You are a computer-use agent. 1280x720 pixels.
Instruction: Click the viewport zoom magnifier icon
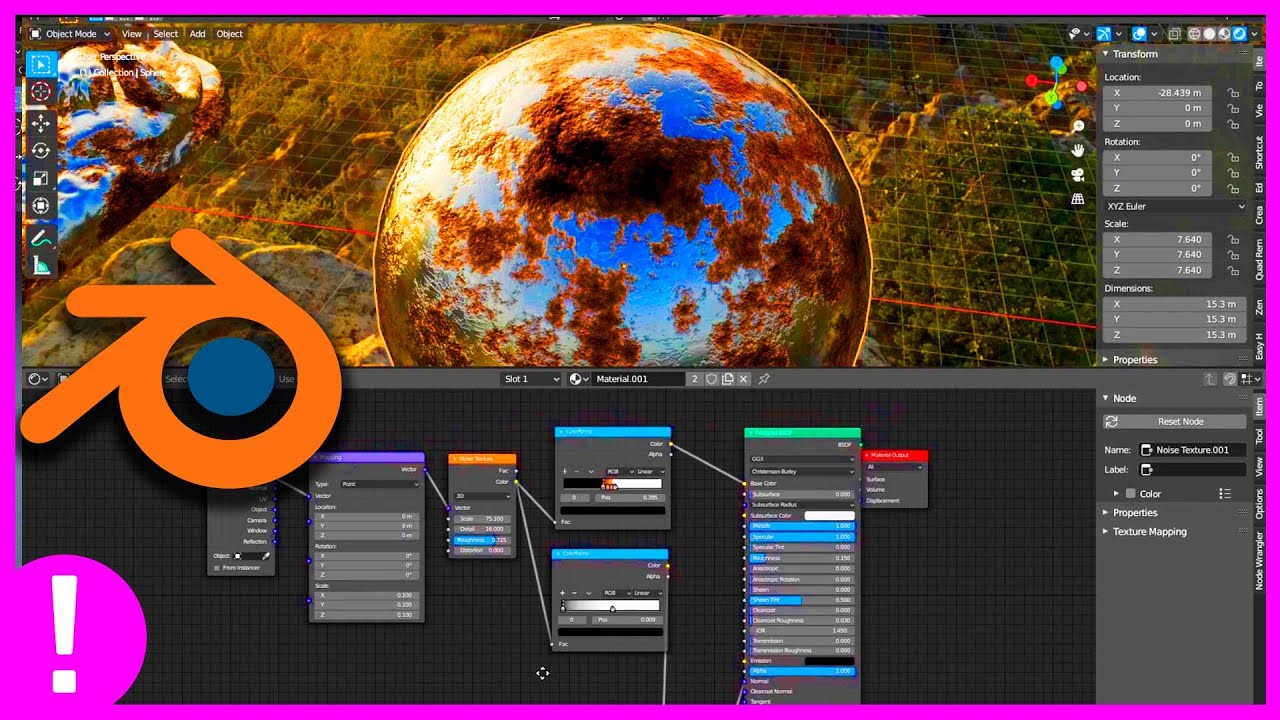(x=1078, y=127)
